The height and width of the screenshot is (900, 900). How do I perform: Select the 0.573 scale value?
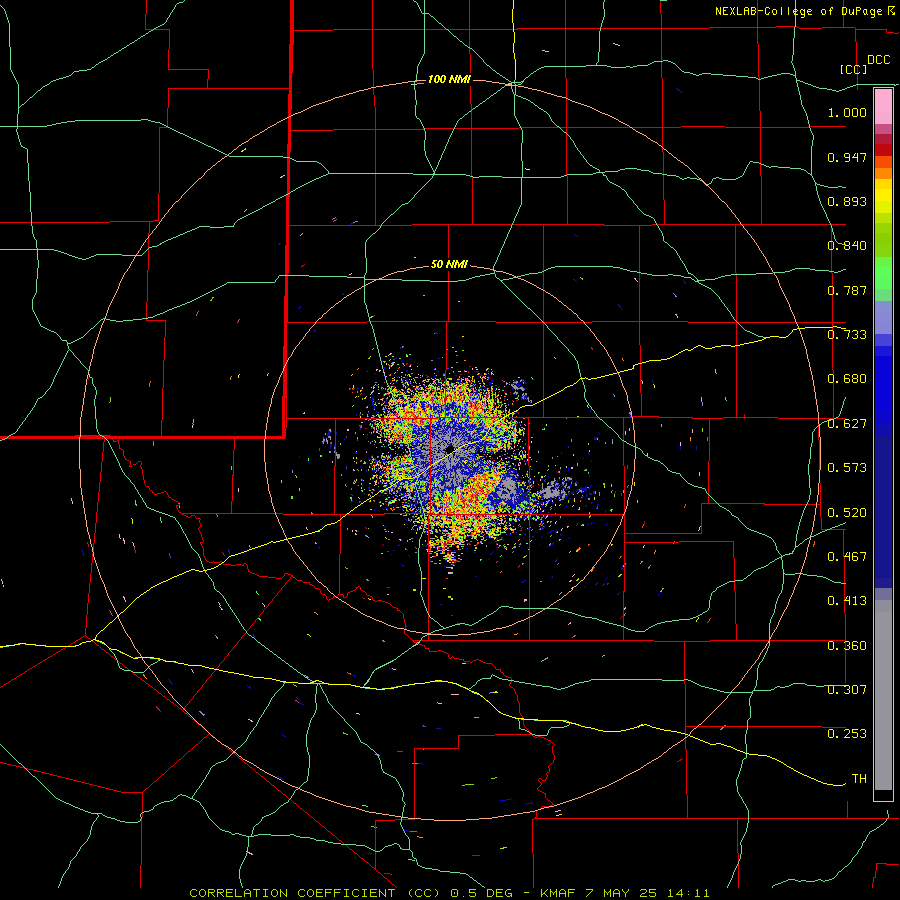click(x=847, y=468)
